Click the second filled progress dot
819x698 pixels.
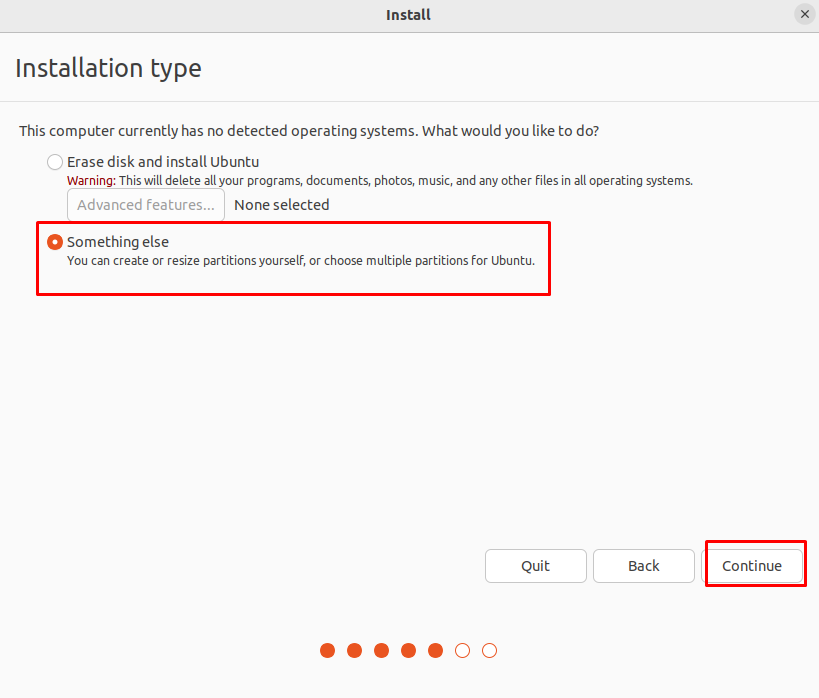355,651
